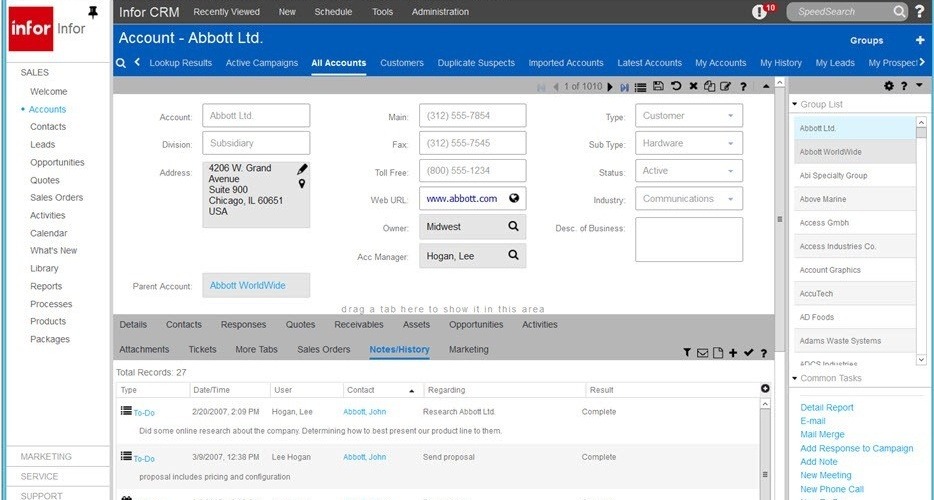
Task: Click the filter funnel icon in Notes/History
Action: [x=687, y=353]
